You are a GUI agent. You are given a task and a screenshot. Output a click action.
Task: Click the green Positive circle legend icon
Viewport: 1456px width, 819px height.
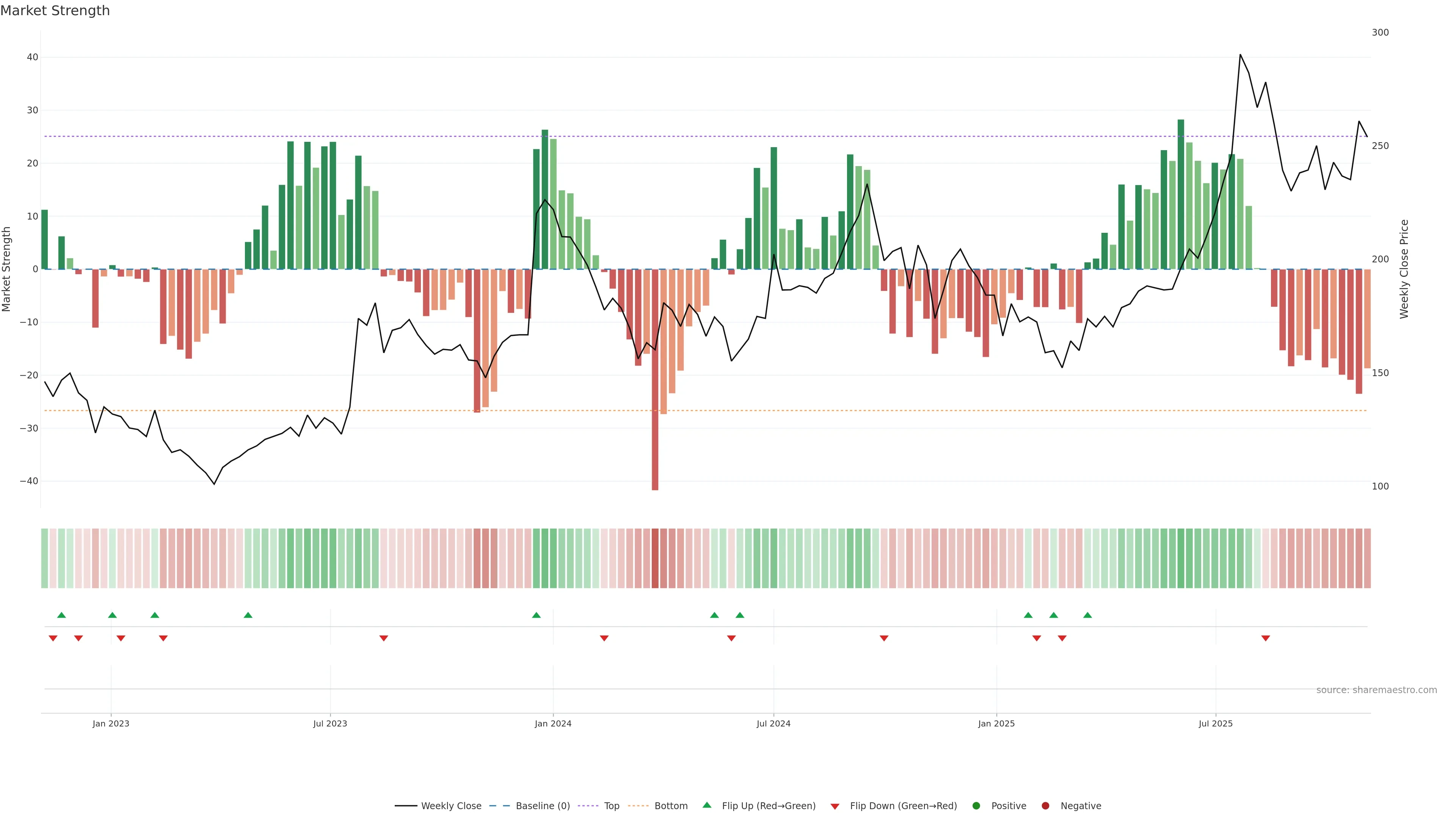[x=976, y=806]
